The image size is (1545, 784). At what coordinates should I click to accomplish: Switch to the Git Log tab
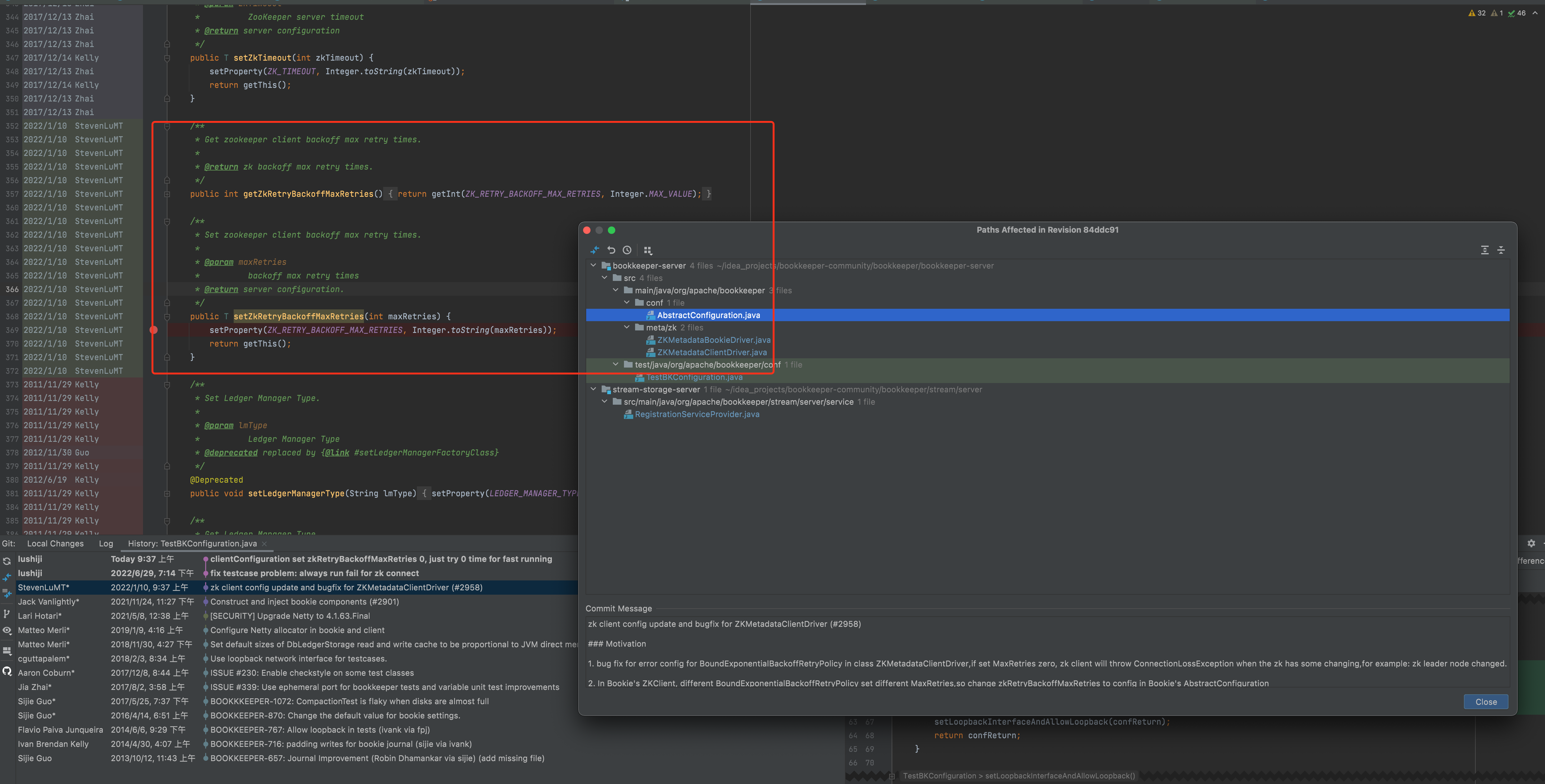tap(106, 544)
